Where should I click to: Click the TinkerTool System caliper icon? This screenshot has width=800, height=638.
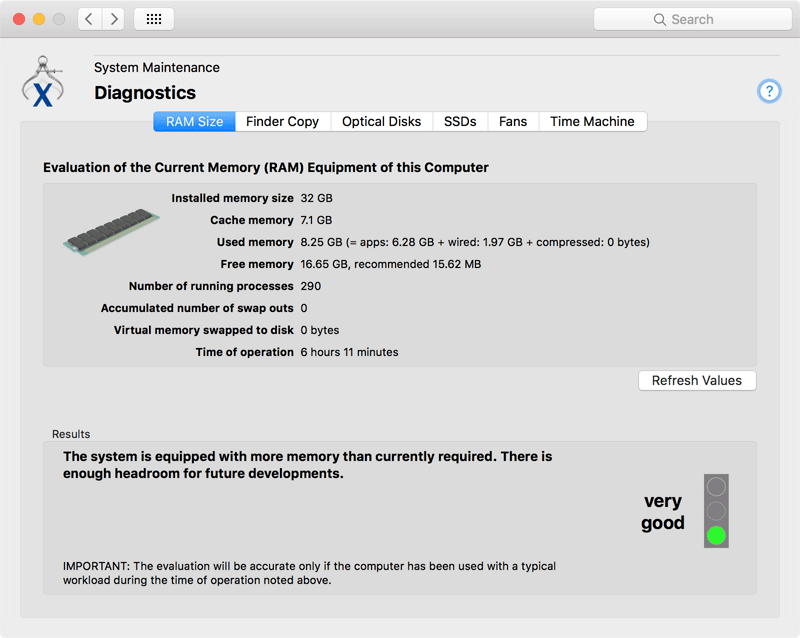pyautogui.click(x=42, y=82)
